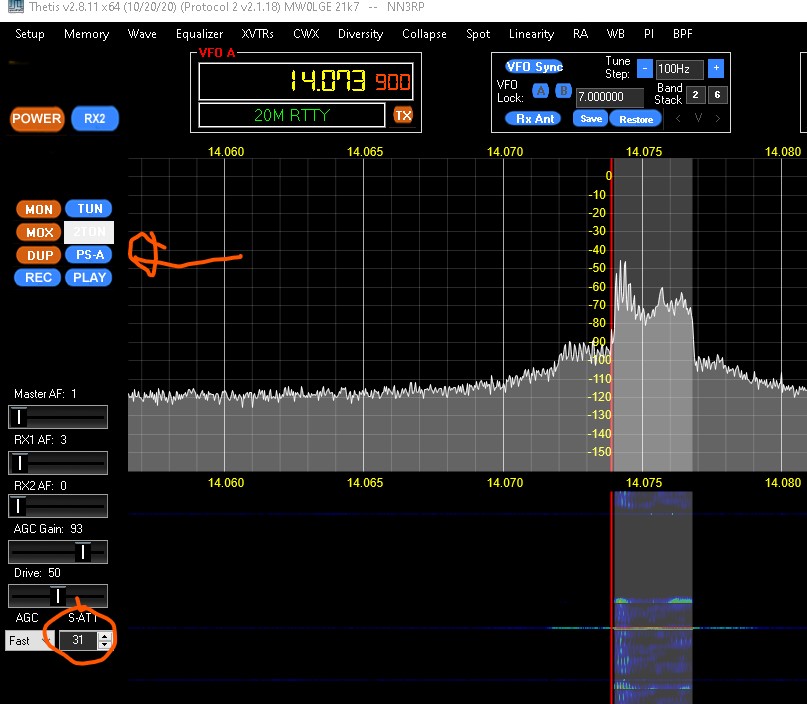Viewport: 807px width, 704px height.
Task: Click the S-ATT value field showing 31
Action: tap(78, 640)
